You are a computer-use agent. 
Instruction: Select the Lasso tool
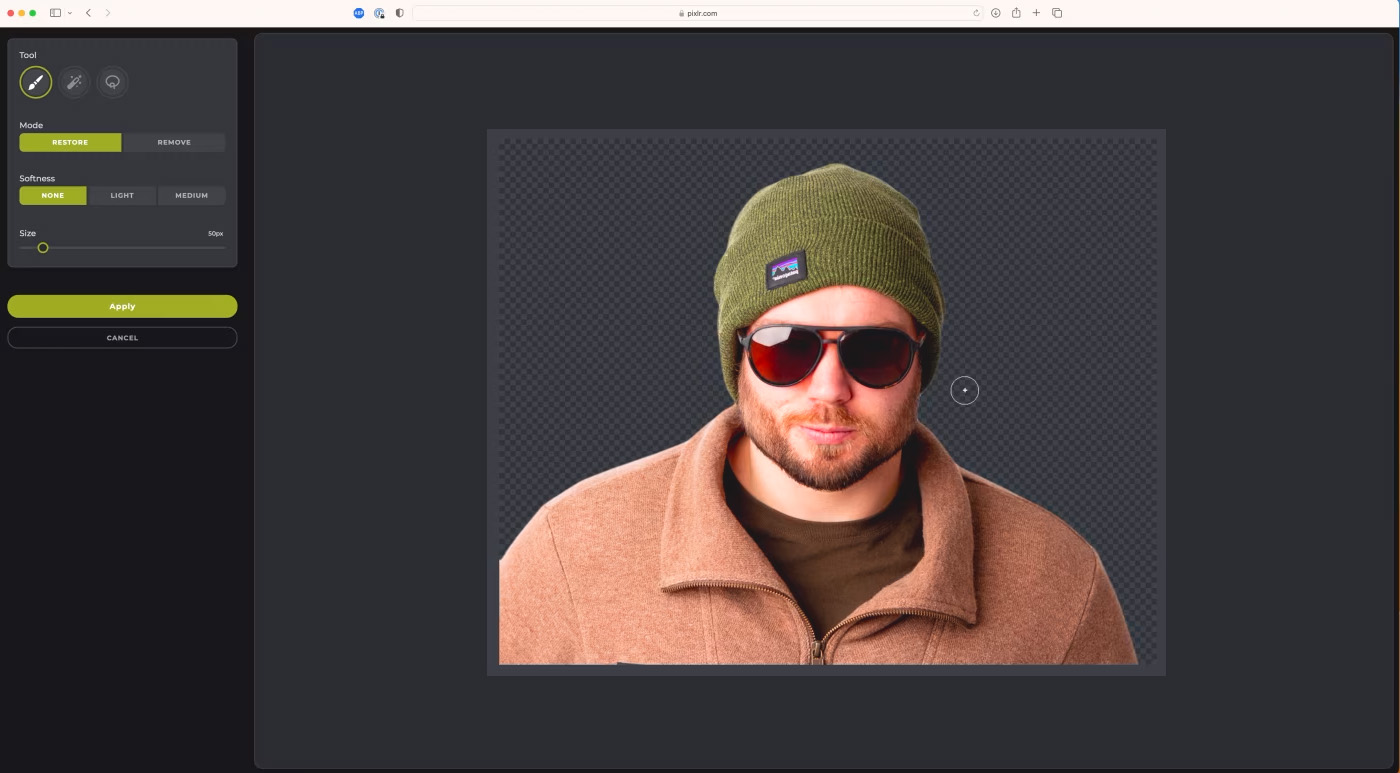tap(112, 82)
